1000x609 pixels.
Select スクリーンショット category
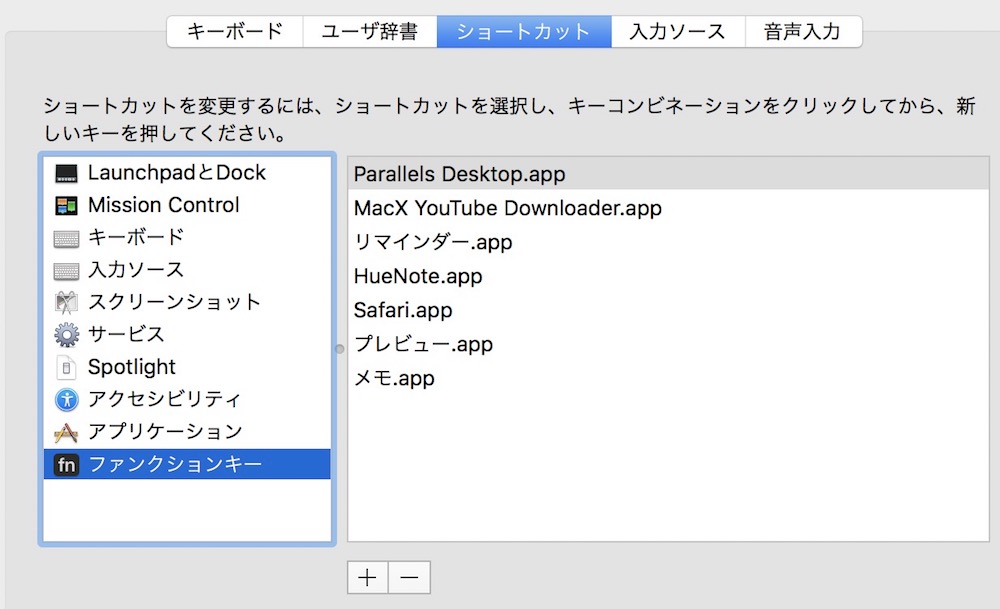[x=187, y=302]
